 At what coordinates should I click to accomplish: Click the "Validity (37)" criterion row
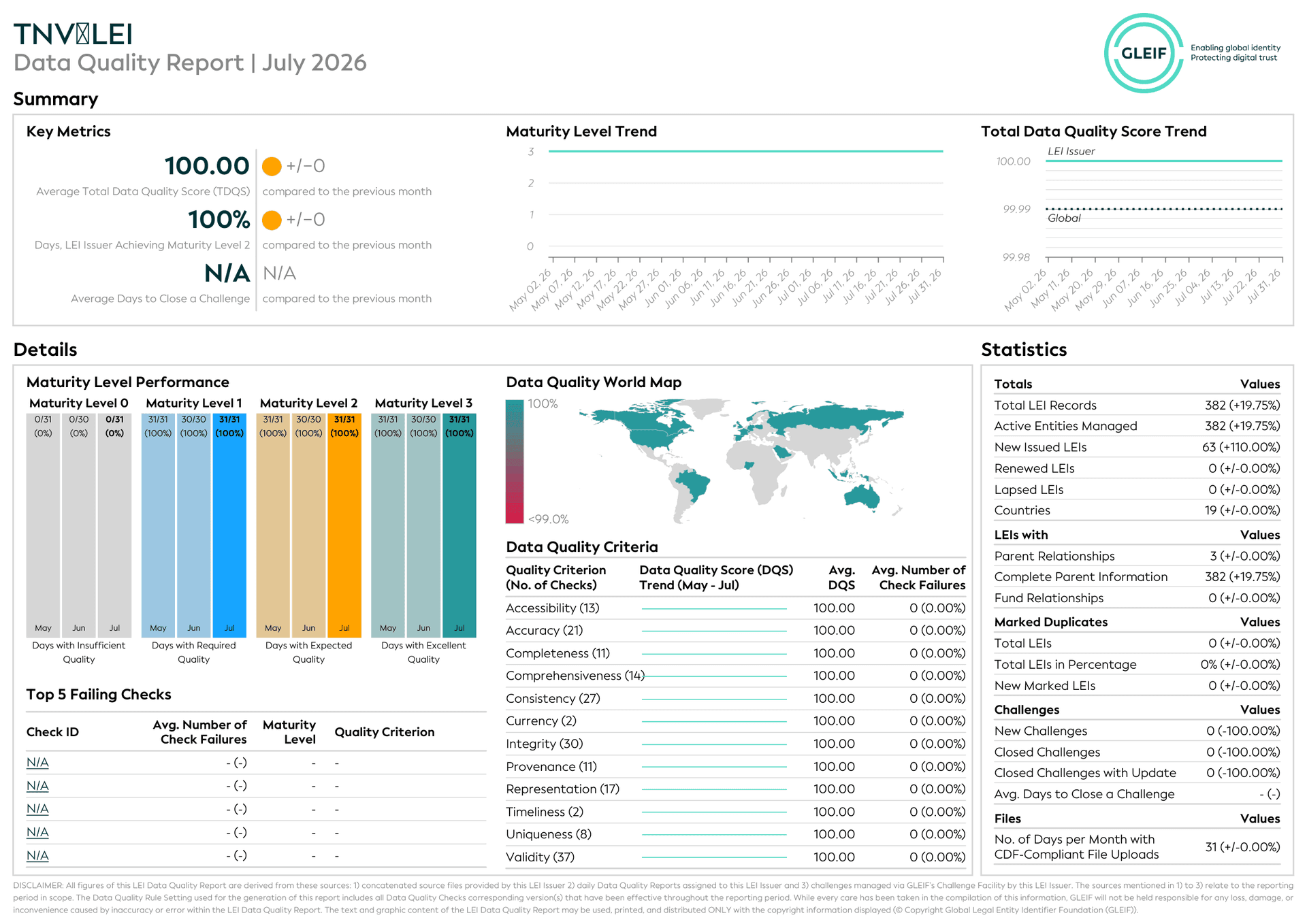pos(735,857)
